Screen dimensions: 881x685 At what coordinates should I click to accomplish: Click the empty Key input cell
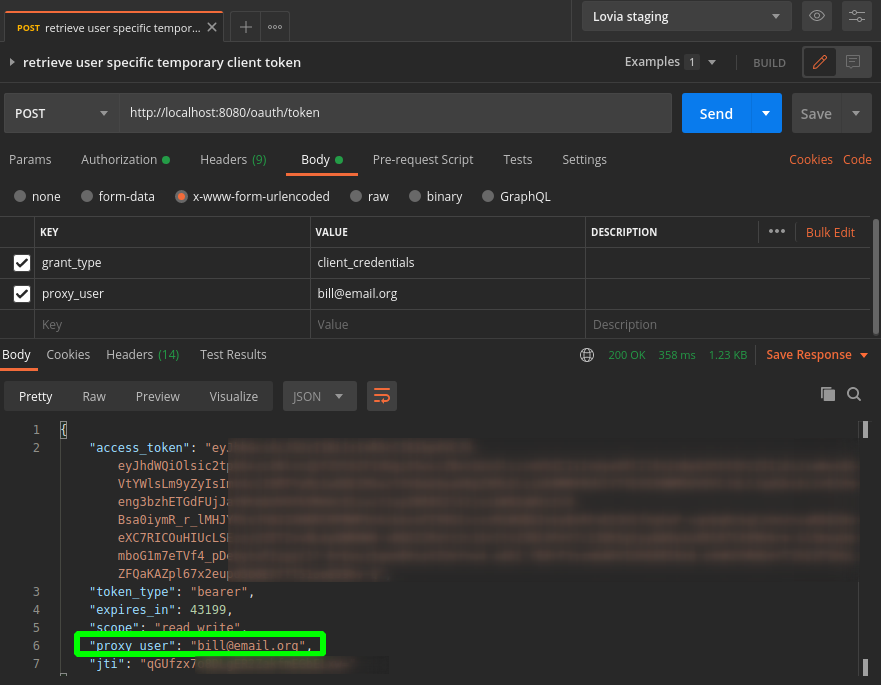[x=172, y=324]
